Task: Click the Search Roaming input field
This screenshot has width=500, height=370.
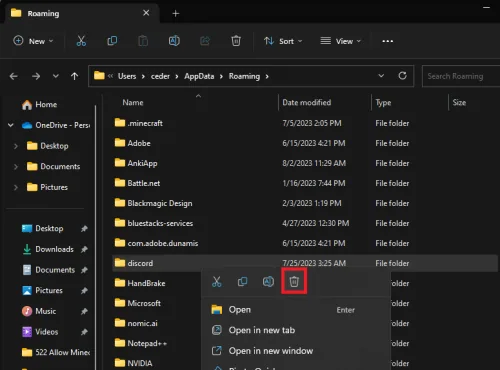Action: (461, 76)
